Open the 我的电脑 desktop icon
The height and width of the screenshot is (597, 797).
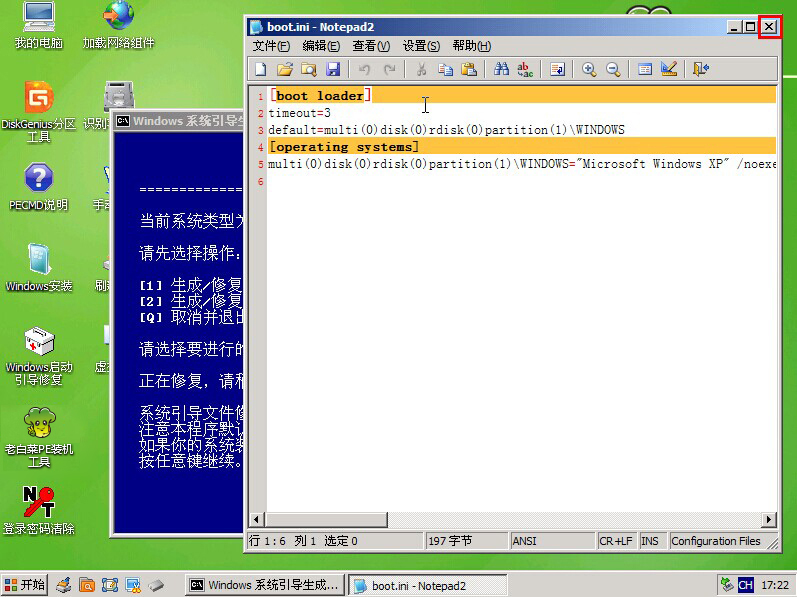click(x=39, y=25)
